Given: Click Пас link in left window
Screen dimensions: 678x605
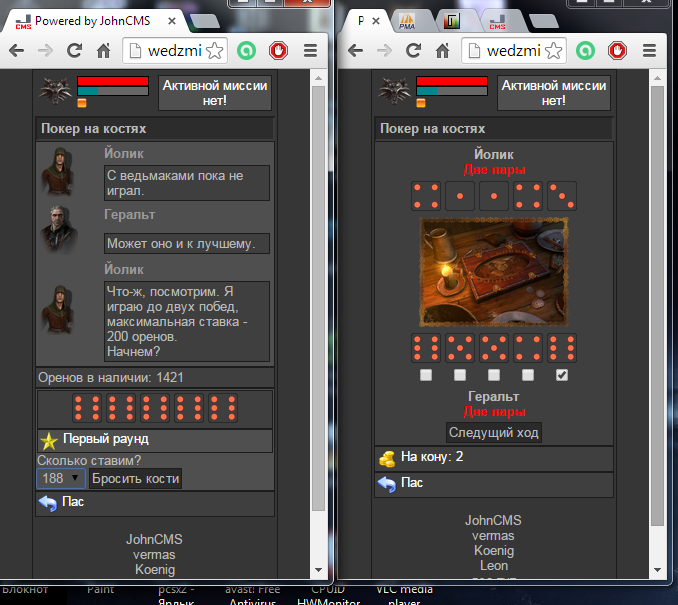Looking at the screenshot, I should (73, 502).
